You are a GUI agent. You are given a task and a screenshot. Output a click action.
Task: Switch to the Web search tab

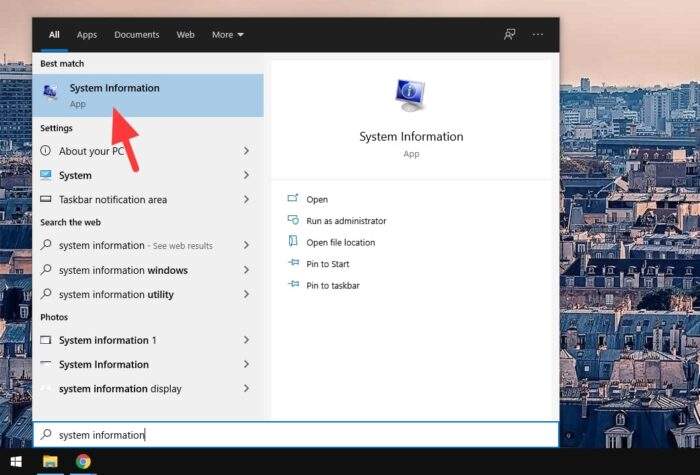click(185, 34)
